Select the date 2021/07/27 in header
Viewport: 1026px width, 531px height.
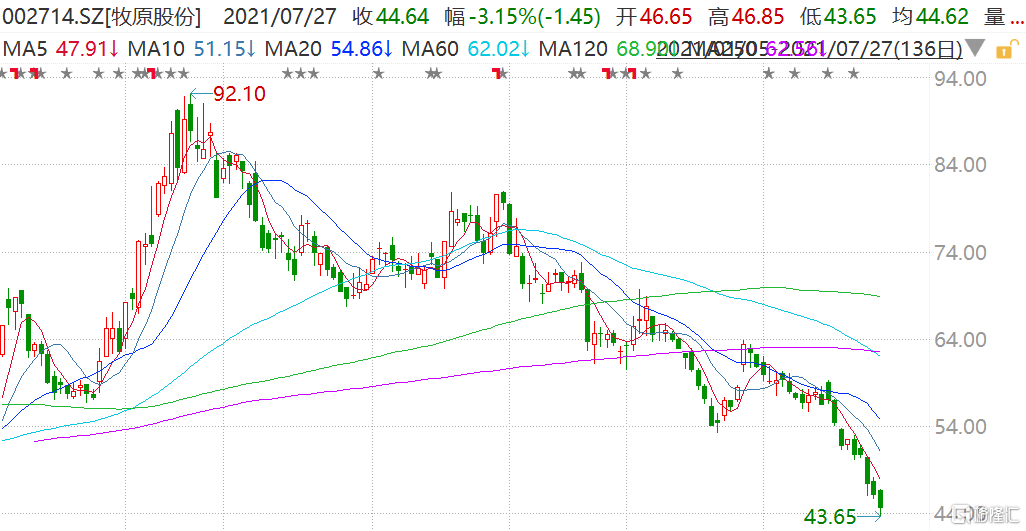[x=281, y=17]
